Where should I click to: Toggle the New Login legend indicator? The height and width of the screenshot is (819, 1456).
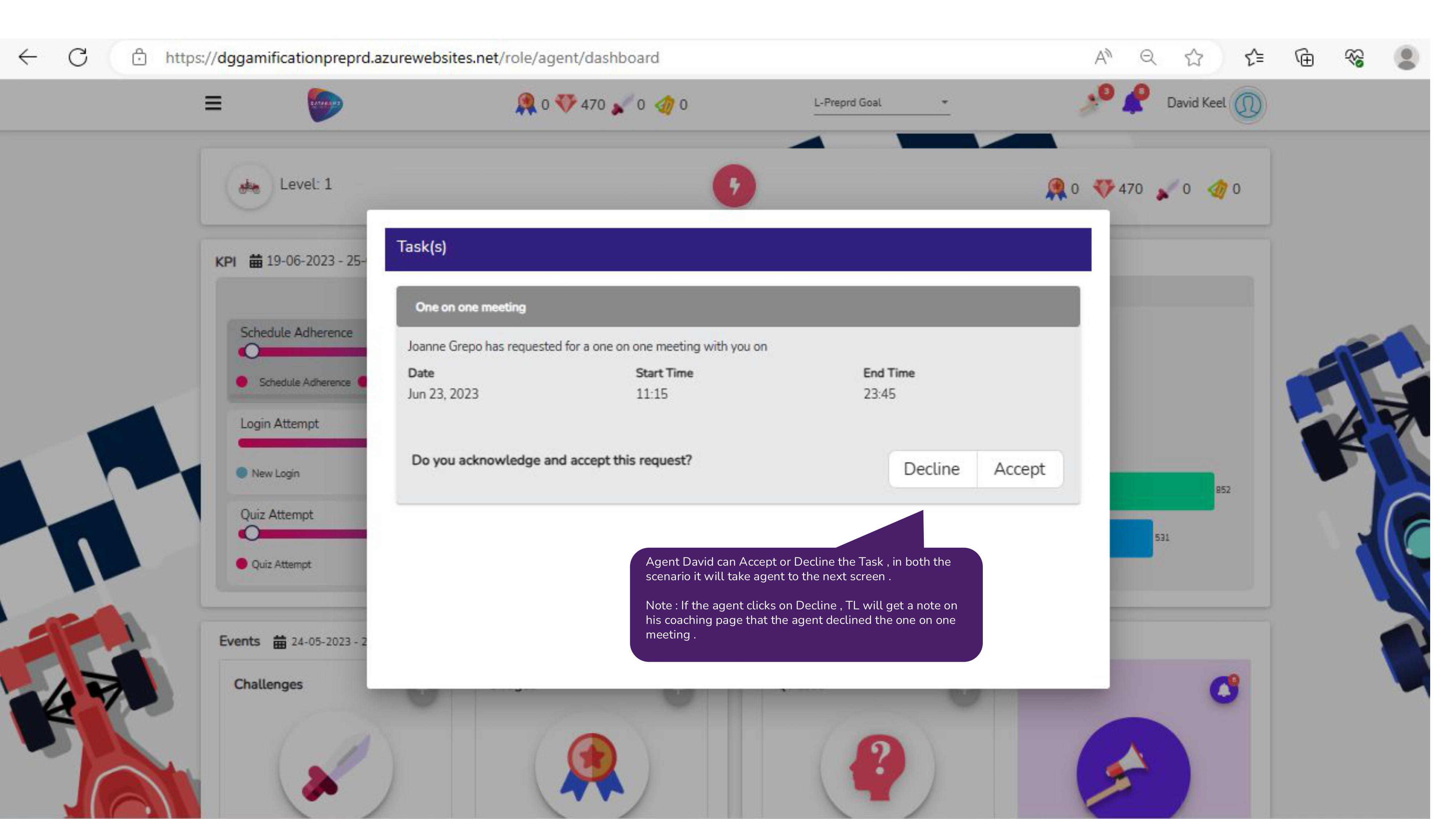coord(242,473)
